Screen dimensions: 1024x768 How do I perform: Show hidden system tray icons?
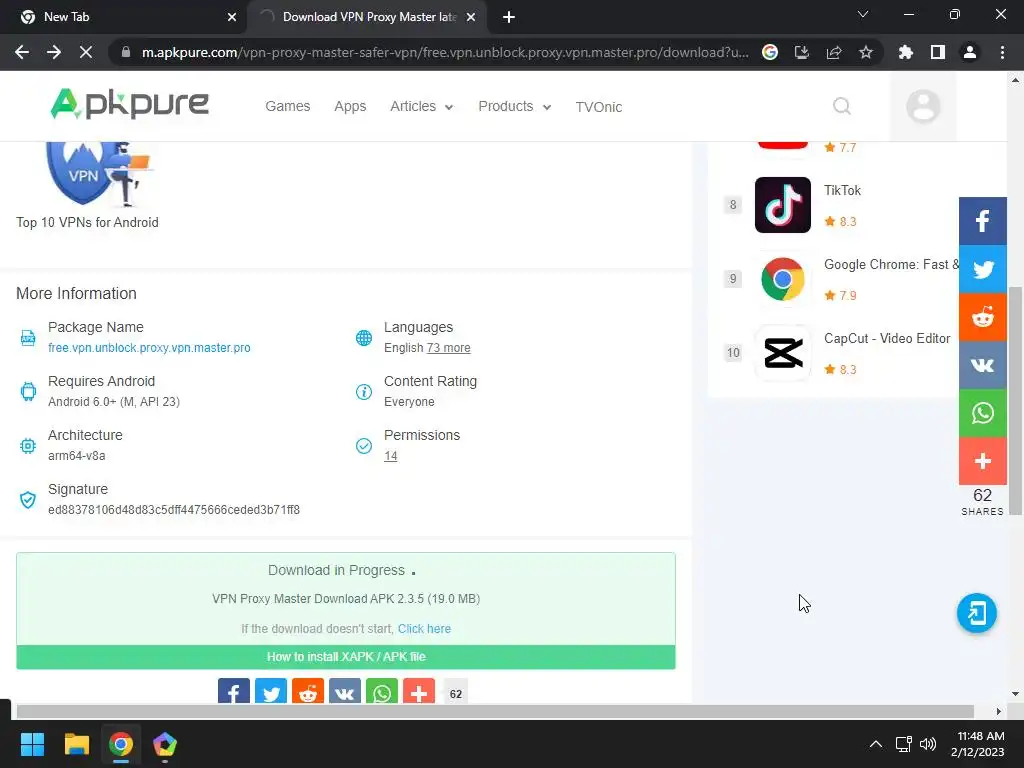click(876, 744)
